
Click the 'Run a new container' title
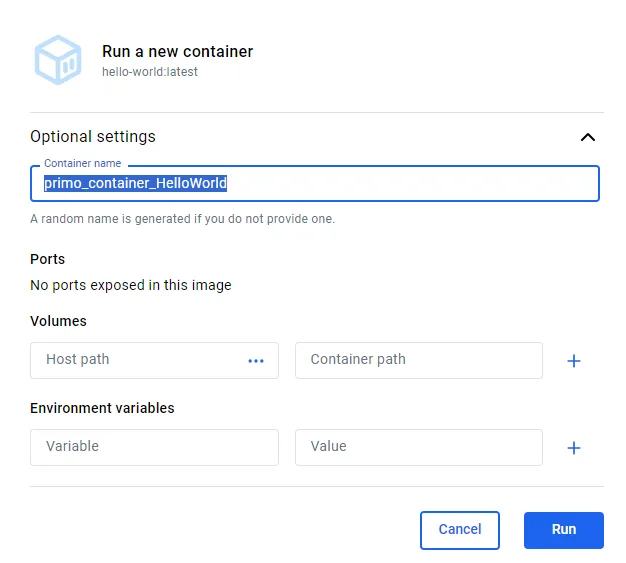tap(177, 52)
